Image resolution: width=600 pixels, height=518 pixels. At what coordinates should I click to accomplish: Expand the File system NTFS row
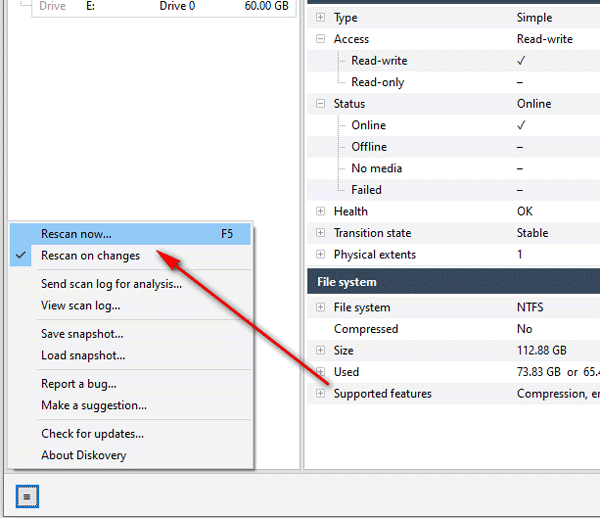pos(320,308)
